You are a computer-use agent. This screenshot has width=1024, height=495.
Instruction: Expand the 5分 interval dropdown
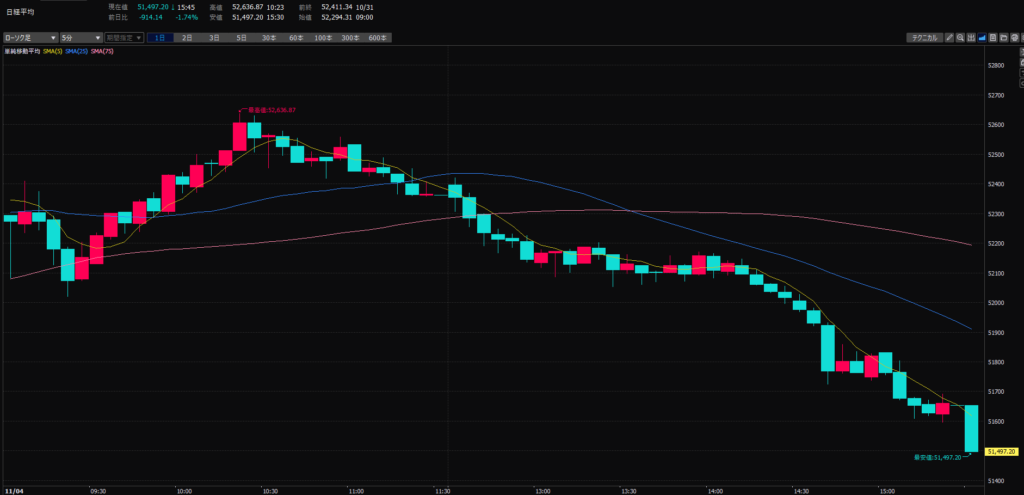click(x=81, y=37)
